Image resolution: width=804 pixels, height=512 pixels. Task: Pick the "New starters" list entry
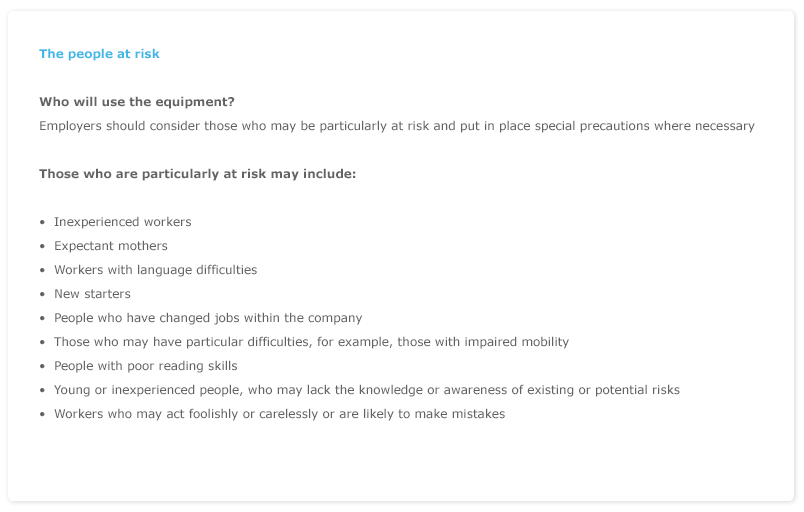point(92,294)
